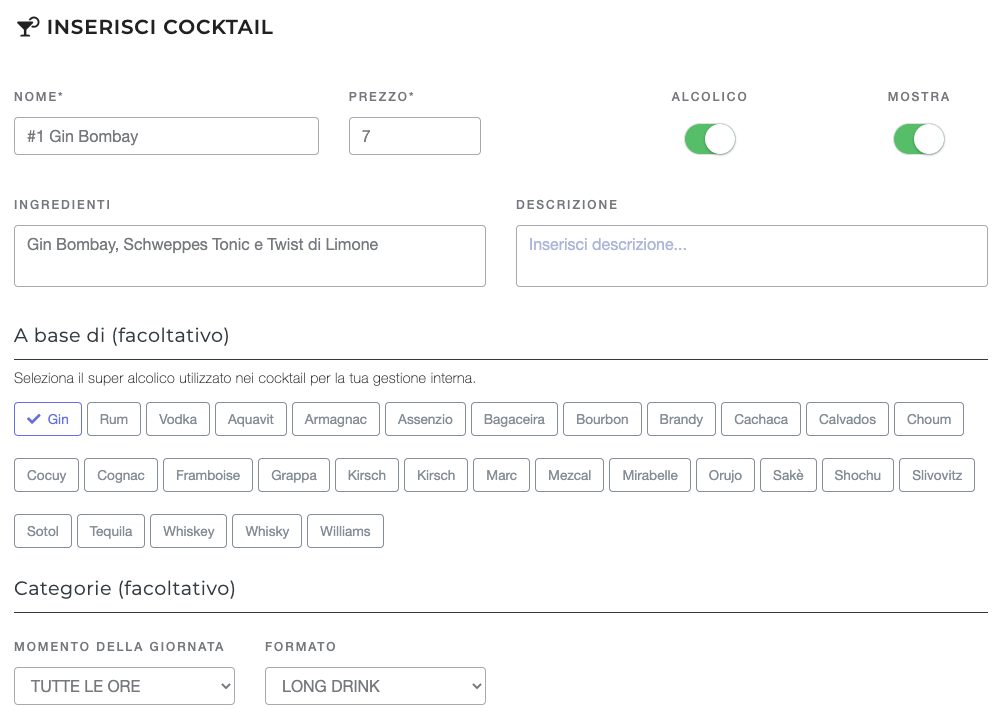Click the cocktail glass icon in header
Screen dimensions: 1003x717
click(x=28, y=27)
